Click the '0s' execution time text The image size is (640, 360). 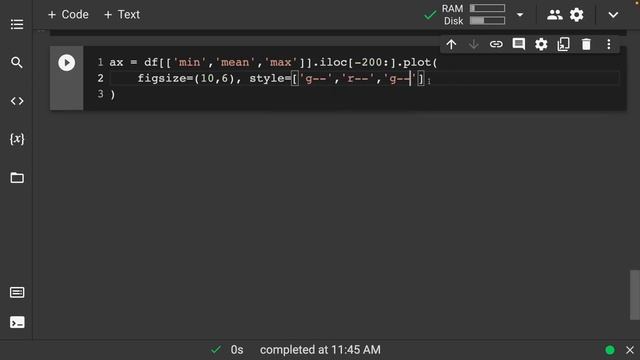[x=237, y=350]
